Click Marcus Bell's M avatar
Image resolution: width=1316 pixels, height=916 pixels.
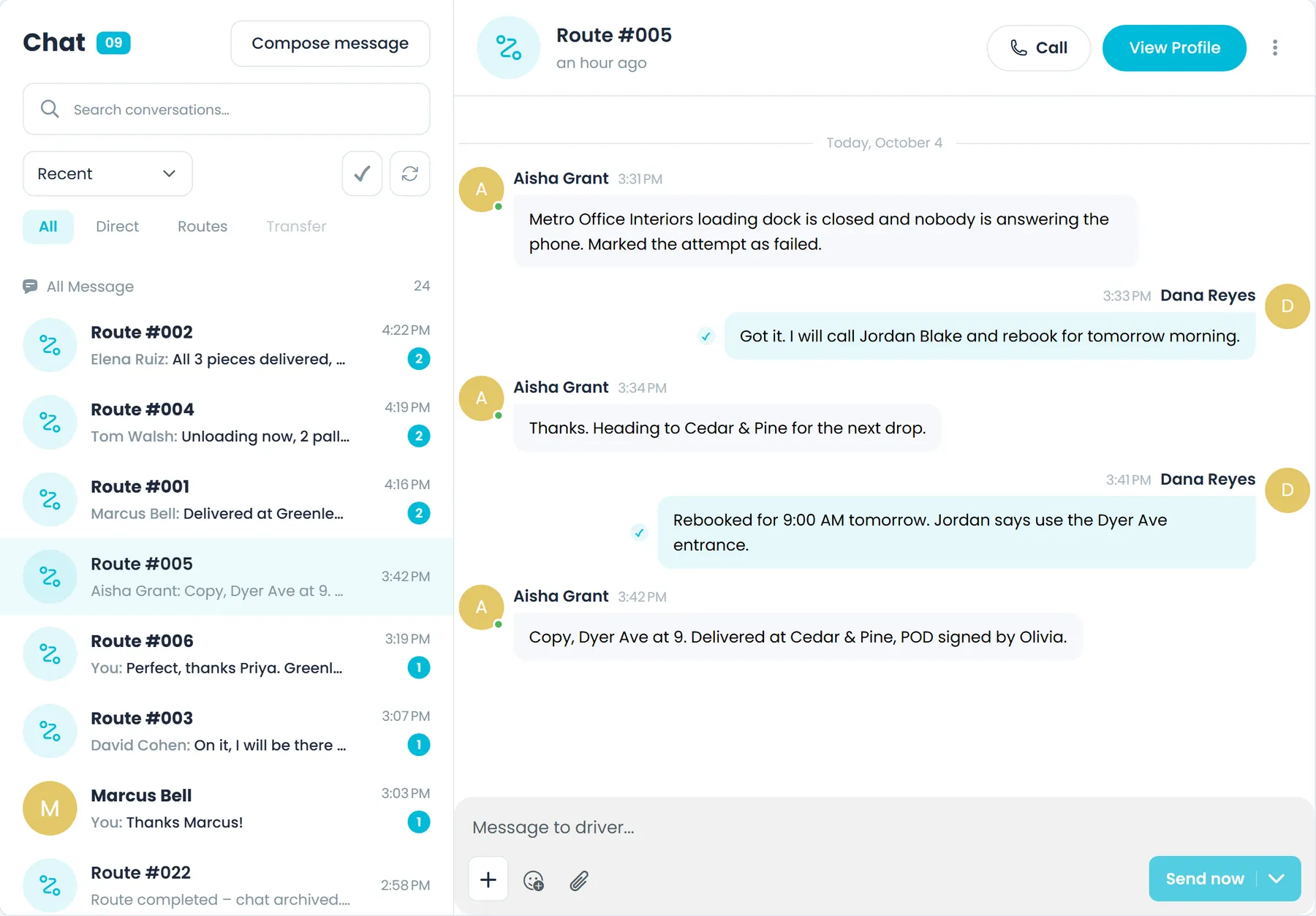(x=50, y=808)
